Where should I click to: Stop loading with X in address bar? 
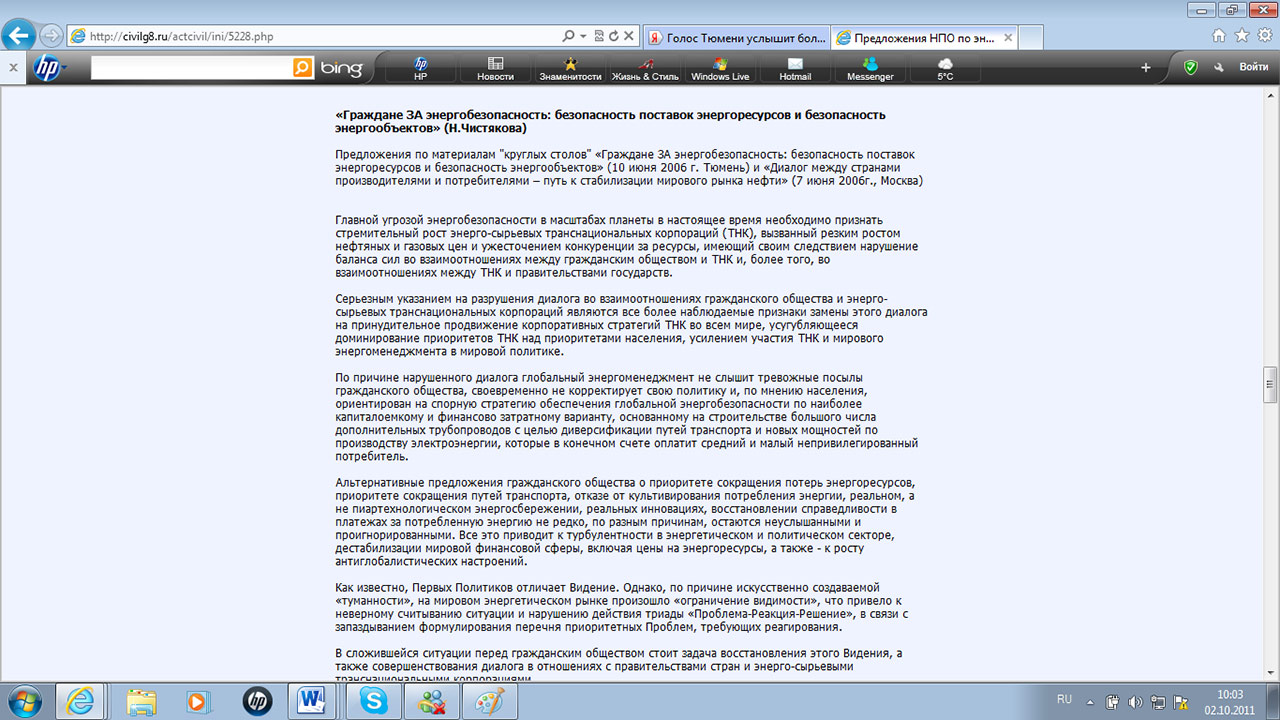pyautogui.click(x=629, y=36)
